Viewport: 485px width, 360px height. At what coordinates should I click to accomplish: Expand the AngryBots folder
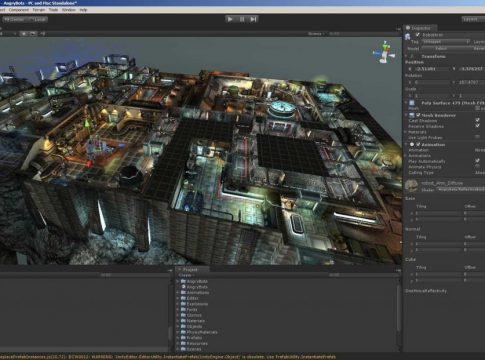178,281
